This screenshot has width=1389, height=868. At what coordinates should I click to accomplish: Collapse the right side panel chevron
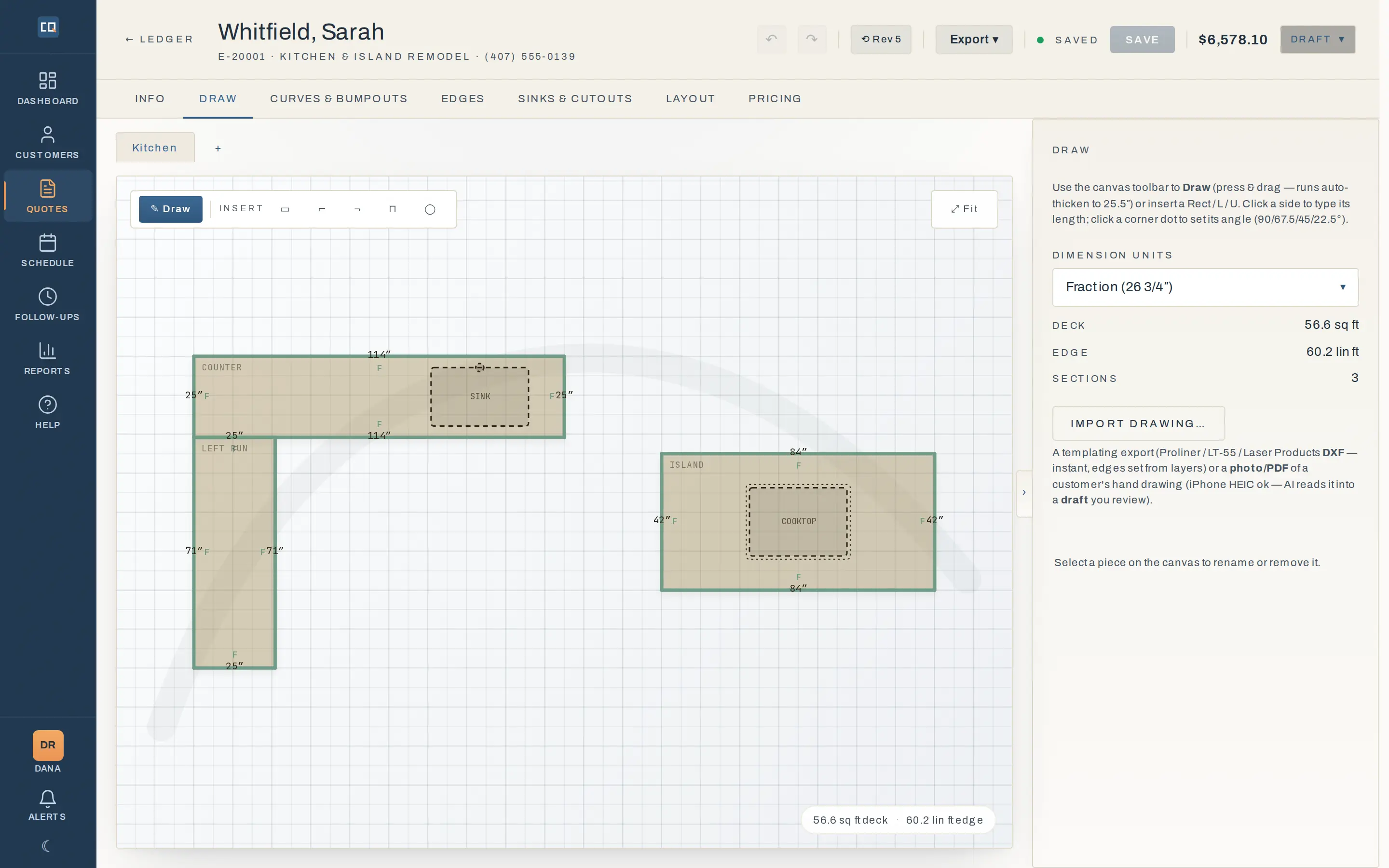pos(1024,492)
